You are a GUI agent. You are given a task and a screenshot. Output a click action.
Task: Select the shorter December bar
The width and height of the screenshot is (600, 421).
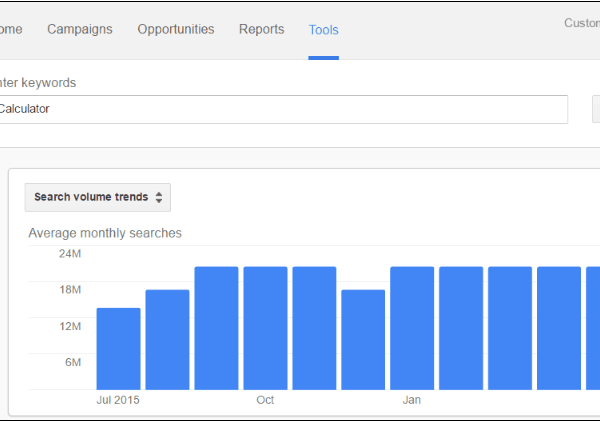point(363,340)
